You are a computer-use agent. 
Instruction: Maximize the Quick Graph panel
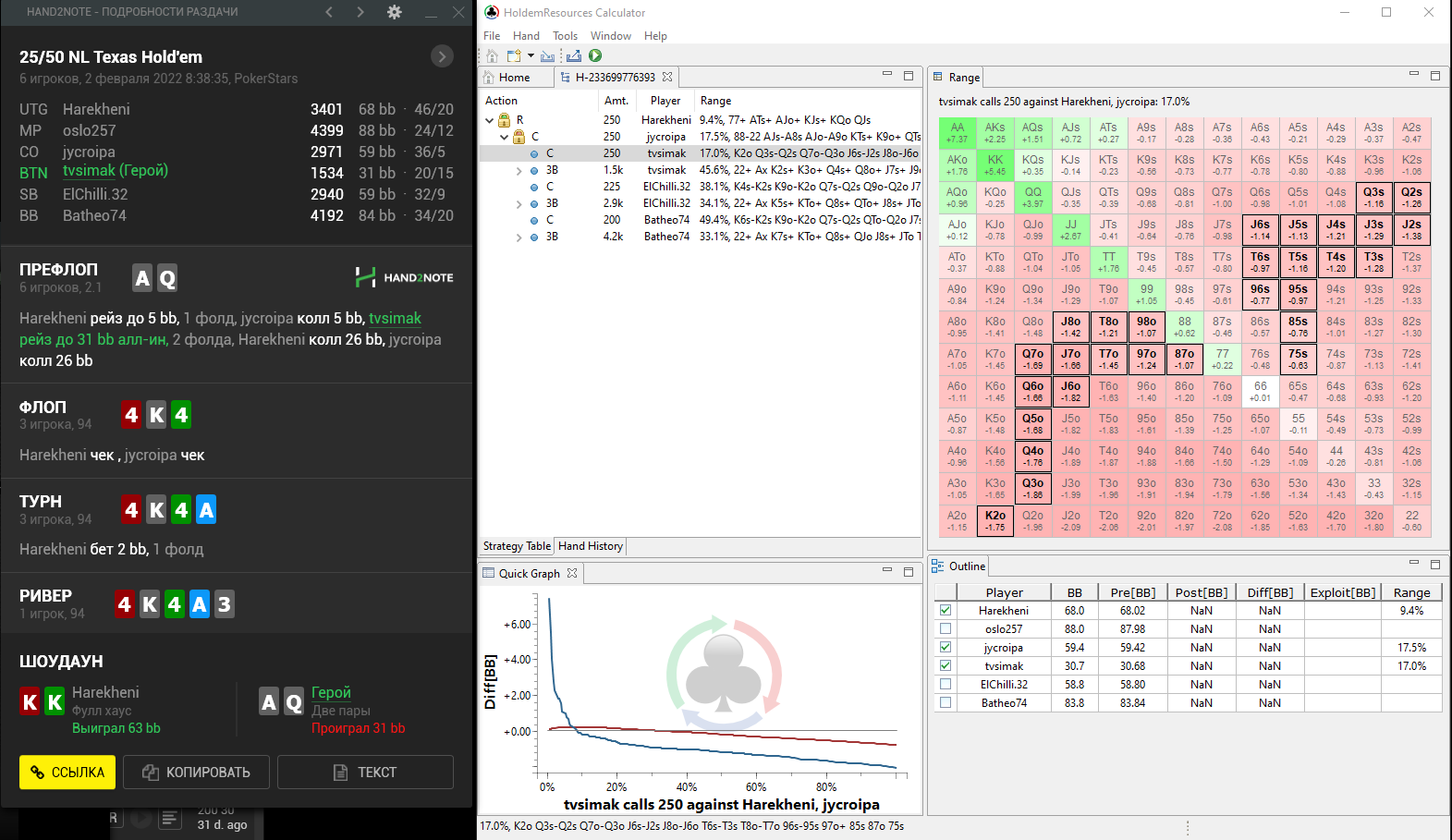pos(909,572)
